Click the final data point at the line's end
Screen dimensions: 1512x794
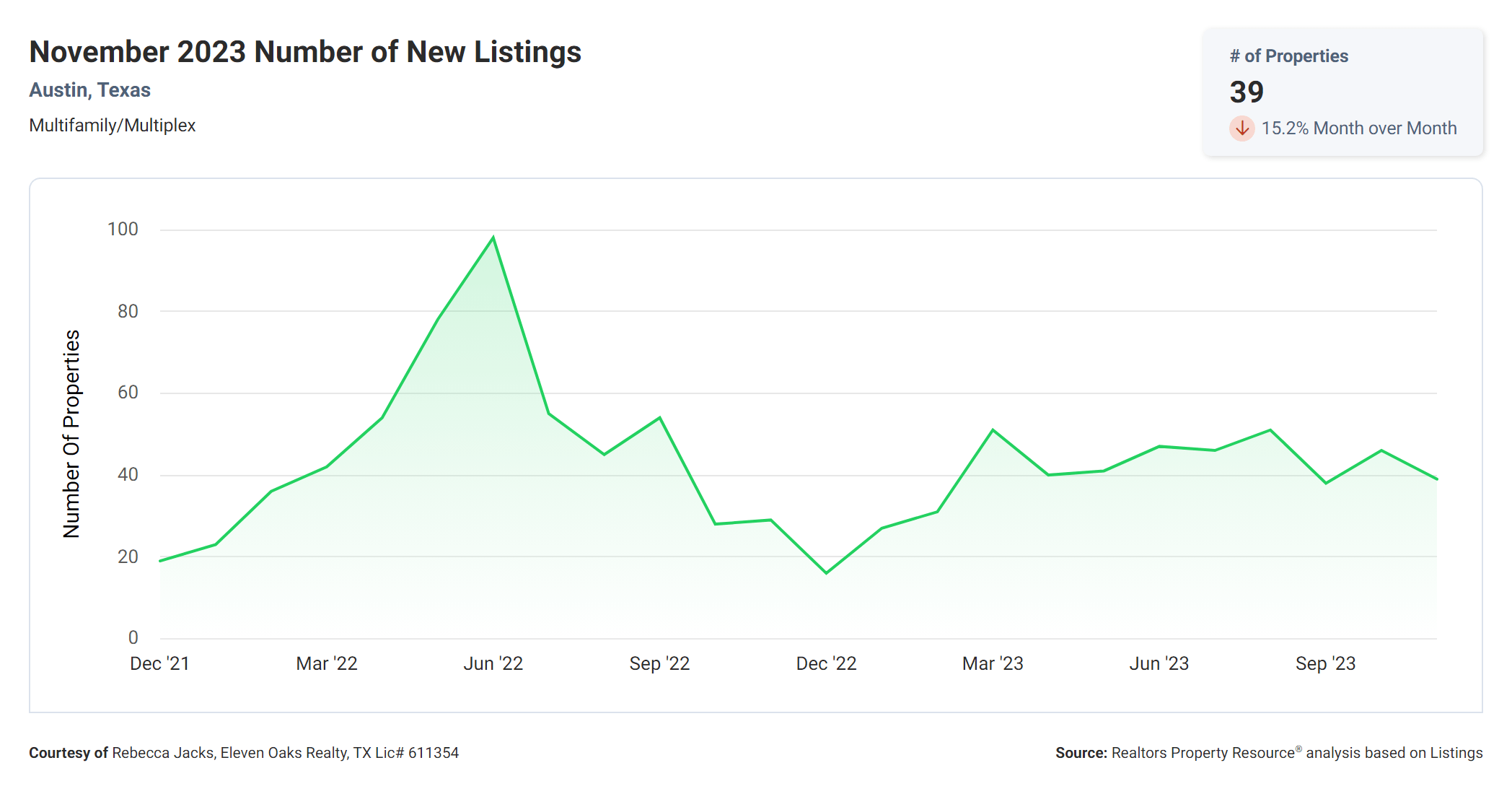point(1436,479)
